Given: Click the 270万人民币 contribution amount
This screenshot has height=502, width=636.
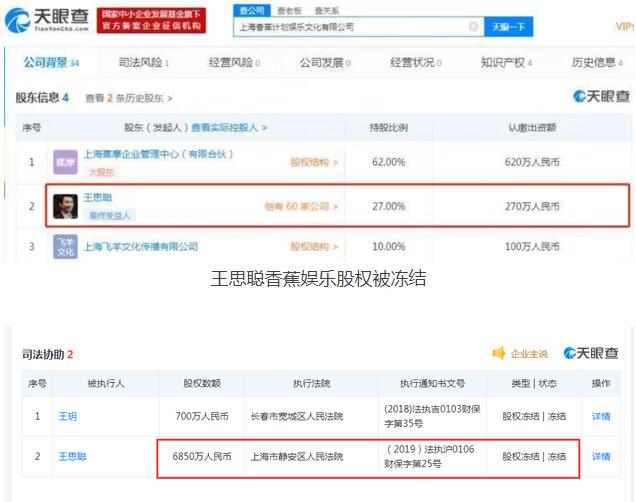Looking at the screenshot, I should point(532,206).
